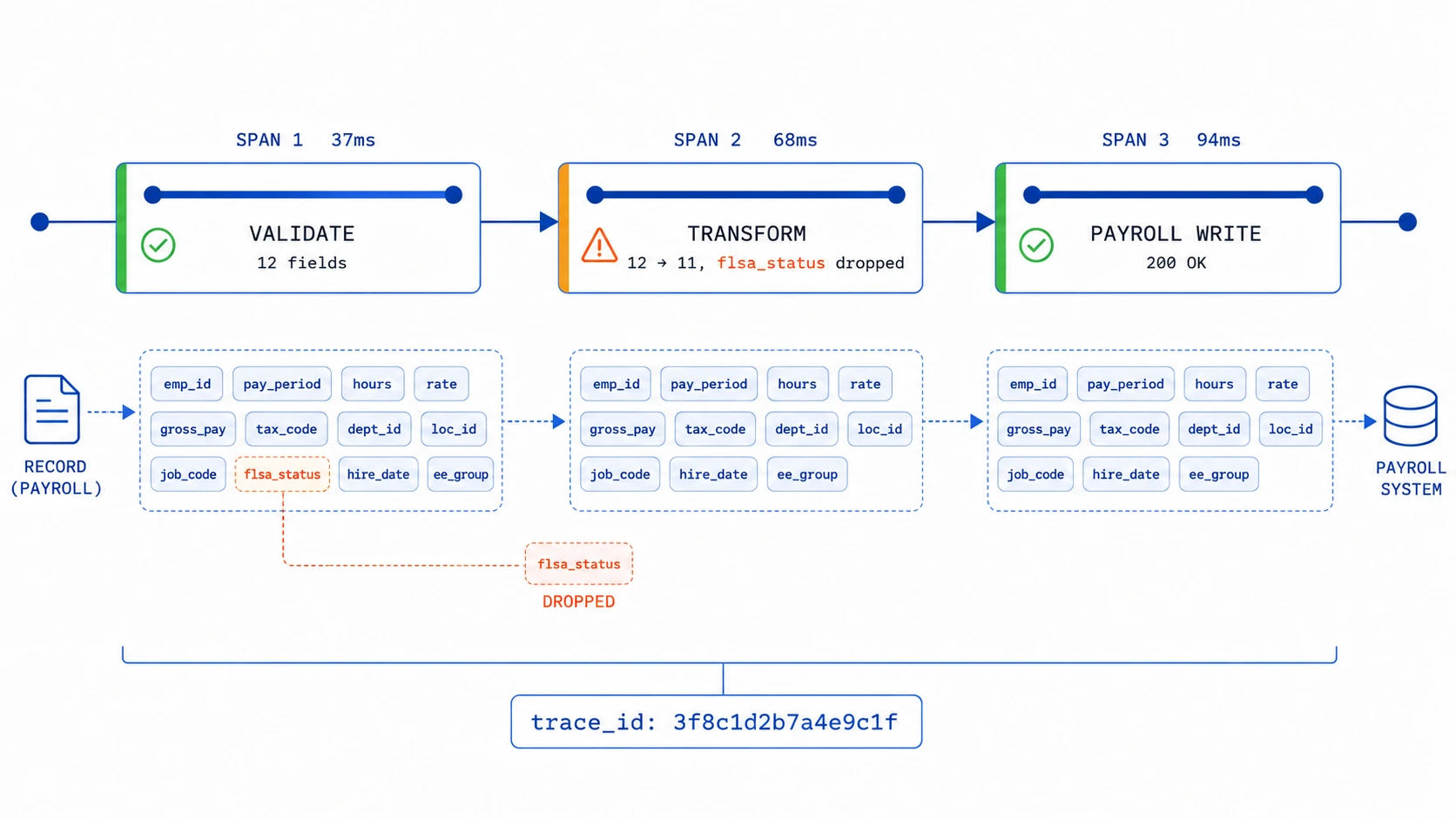The height and width of the screenshot is (819, 1456).
Task: Select hours chip in the TRANSFORM field group
Action: click(x=798, y=384)
